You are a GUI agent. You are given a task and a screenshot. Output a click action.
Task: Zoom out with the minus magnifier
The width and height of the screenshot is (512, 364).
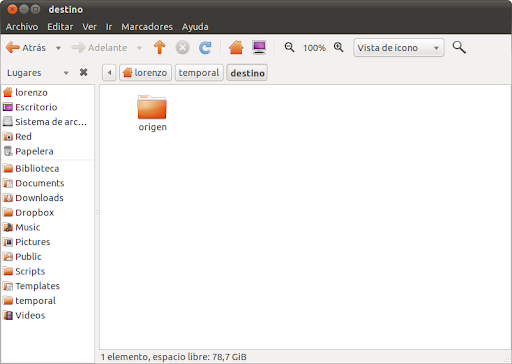point(289,47)
